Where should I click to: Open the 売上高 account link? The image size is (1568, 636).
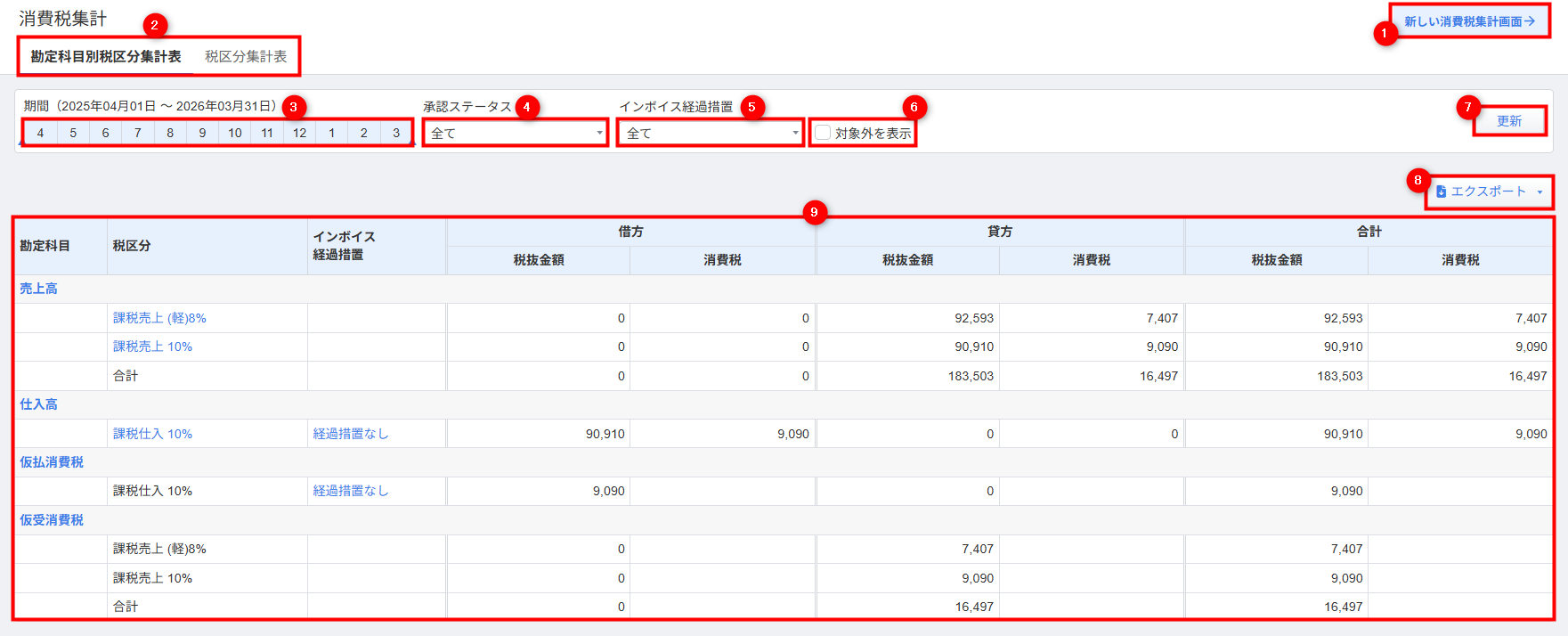tap(38, 289)
